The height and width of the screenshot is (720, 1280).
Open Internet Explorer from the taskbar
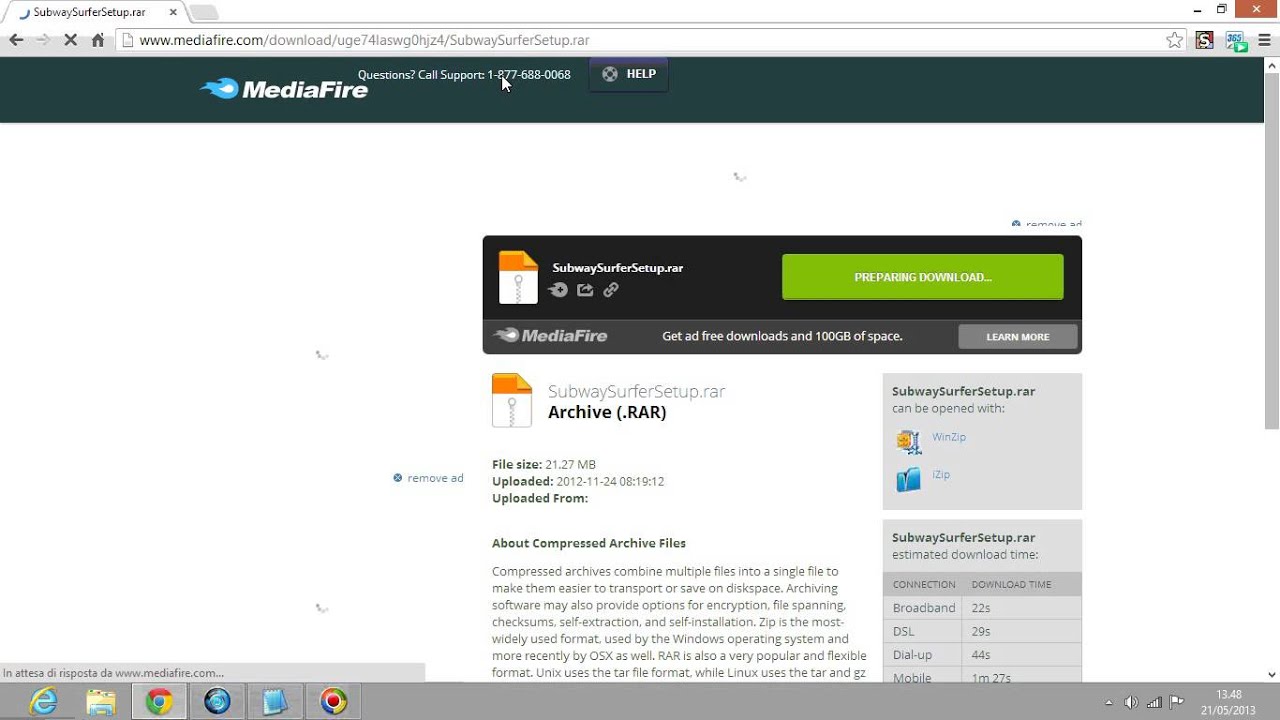coord(43,702)
